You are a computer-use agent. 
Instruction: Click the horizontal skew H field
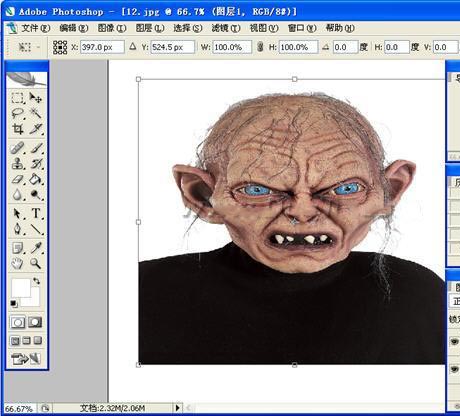click(x=396, y=47)
